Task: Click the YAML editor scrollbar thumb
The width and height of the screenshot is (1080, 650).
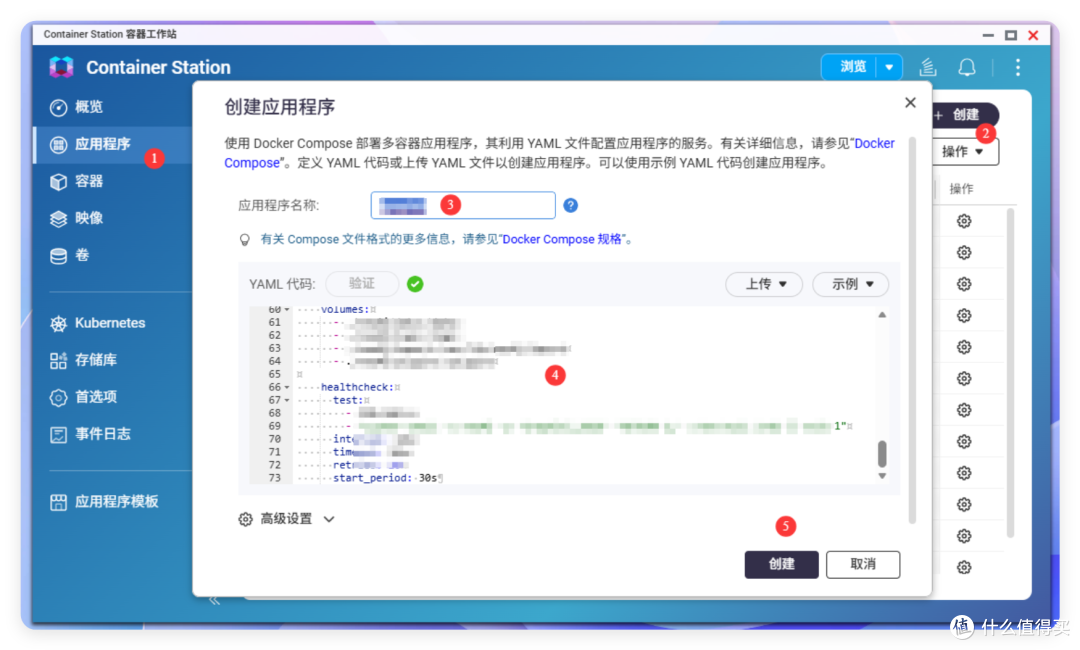Action: [x=882, y=454]
